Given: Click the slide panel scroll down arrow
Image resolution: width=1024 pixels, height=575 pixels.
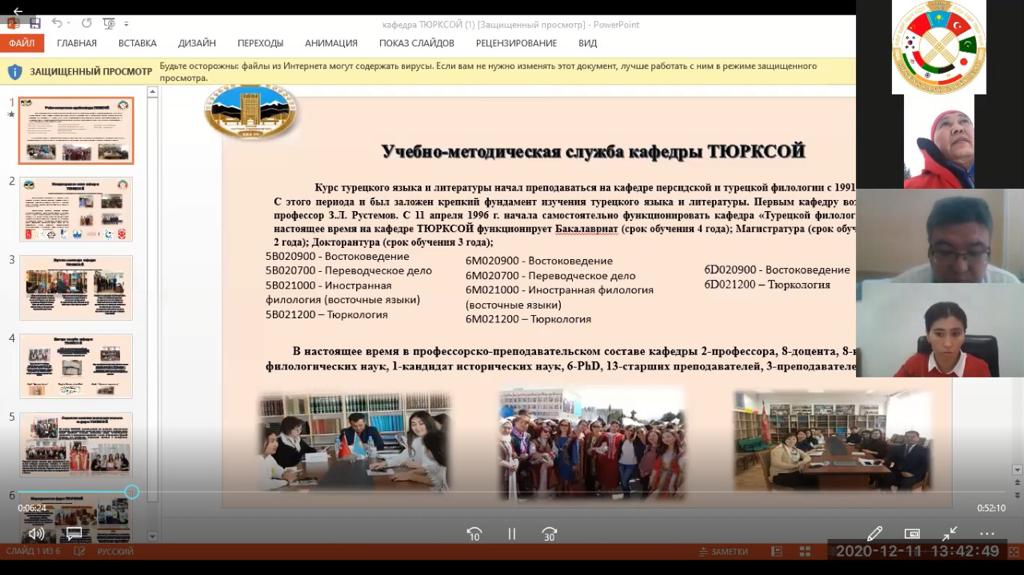Looking at the screenshot, I should tap(153, 537).
